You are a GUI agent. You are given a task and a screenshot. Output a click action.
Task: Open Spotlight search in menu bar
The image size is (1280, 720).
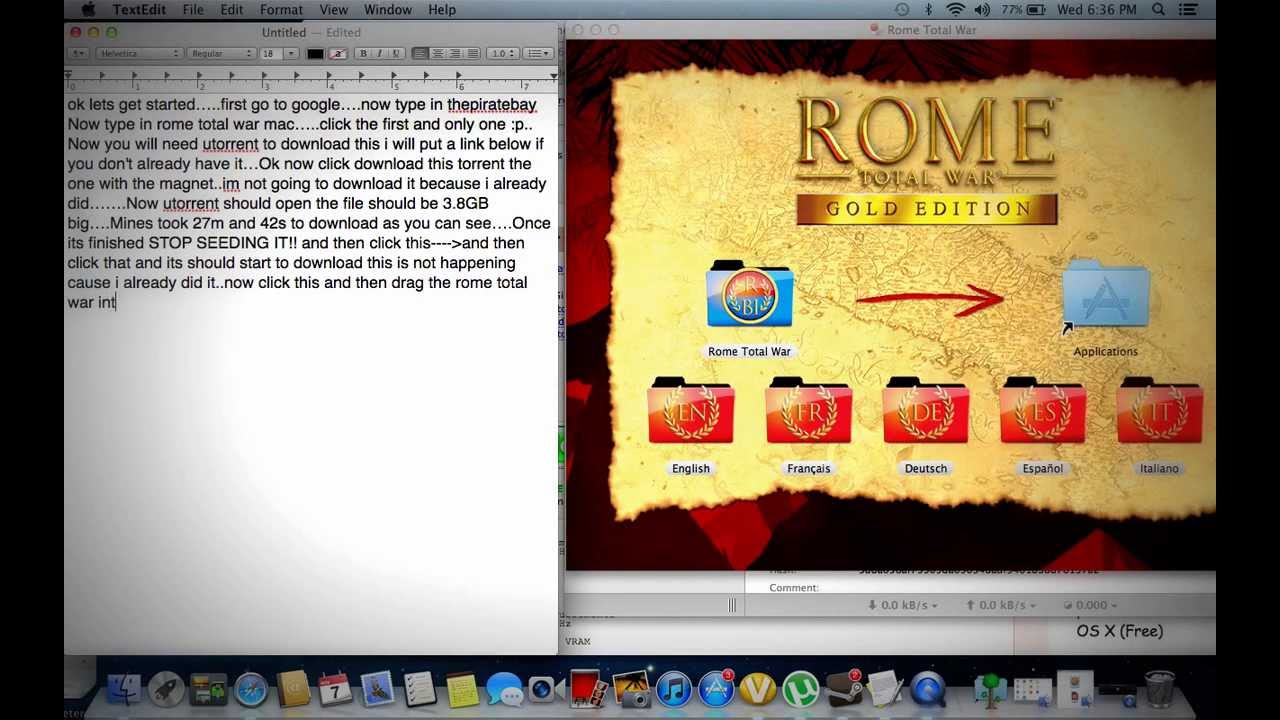click(x=1158, y=10)
